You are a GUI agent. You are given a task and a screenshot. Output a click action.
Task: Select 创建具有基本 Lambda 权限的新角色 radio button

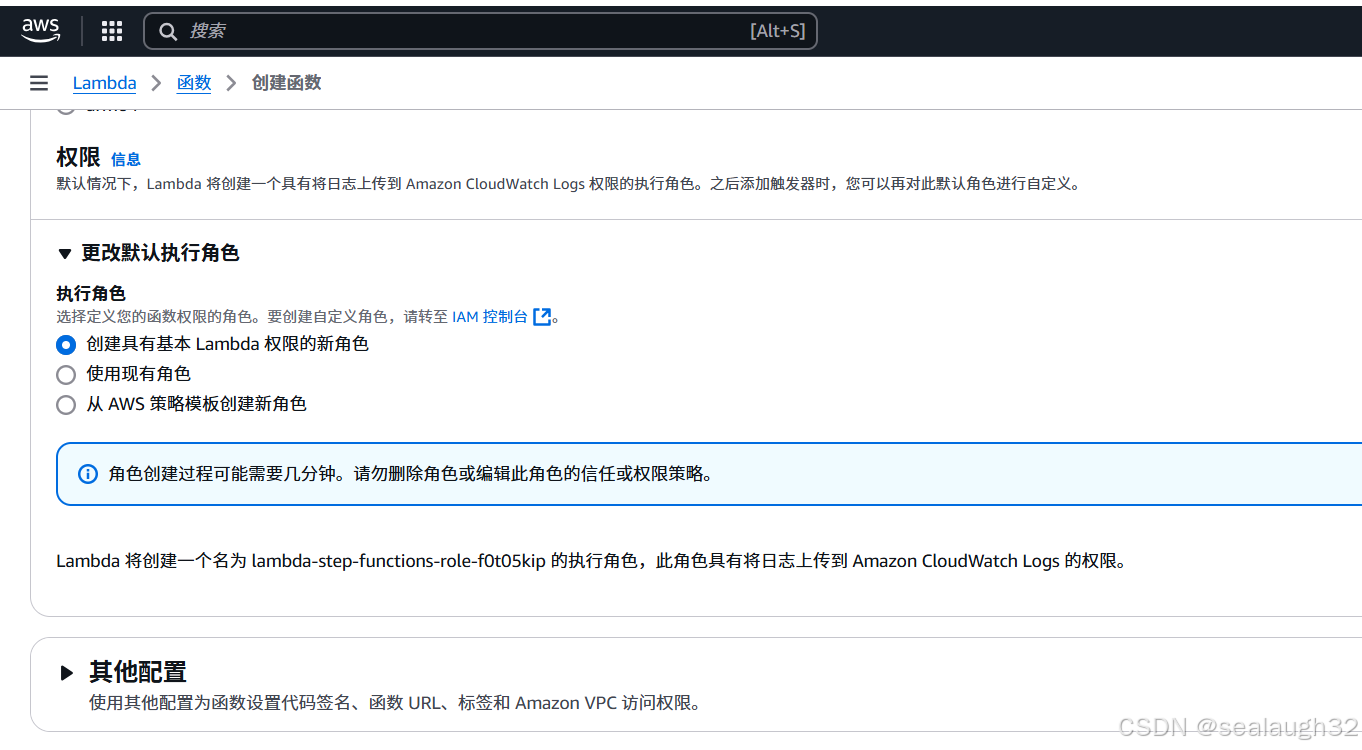(x=66, y=345)
